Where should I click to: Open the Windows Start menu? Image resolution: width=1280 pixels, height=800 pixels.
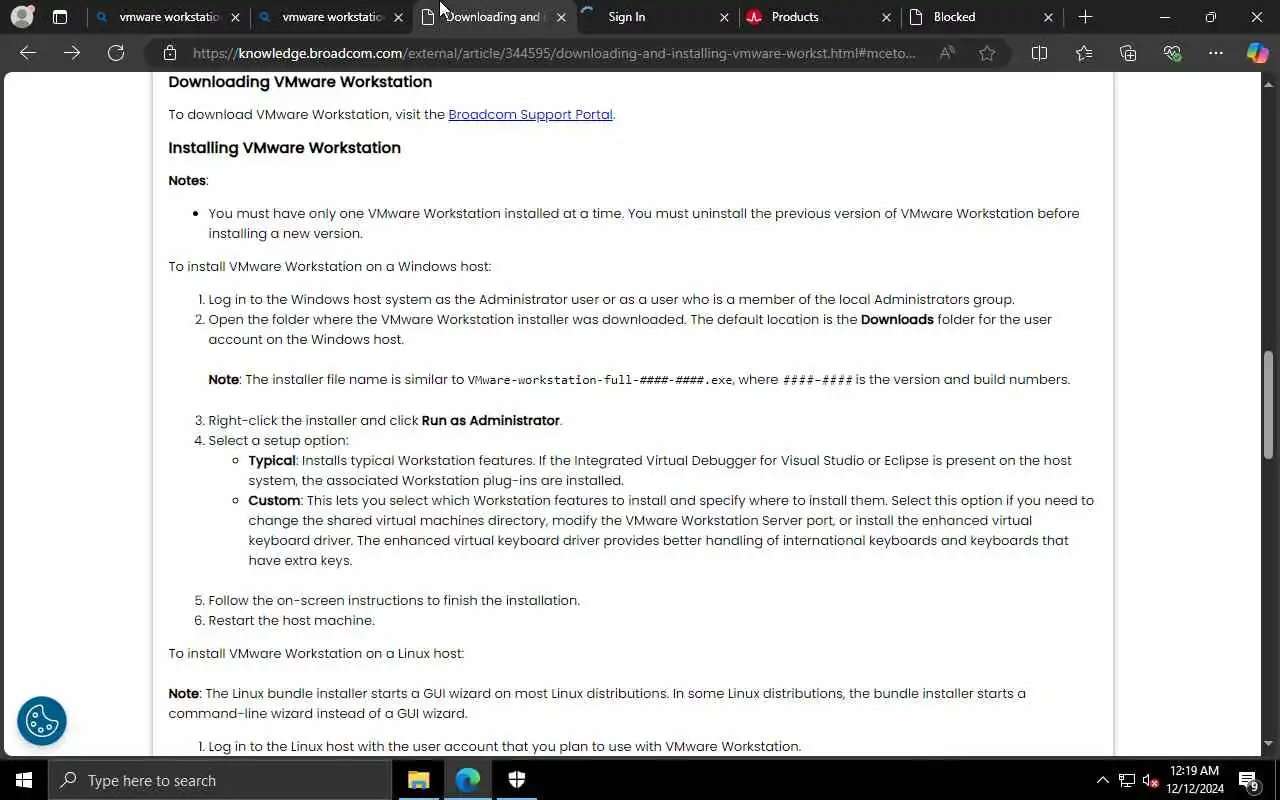[x=24, y=780]
